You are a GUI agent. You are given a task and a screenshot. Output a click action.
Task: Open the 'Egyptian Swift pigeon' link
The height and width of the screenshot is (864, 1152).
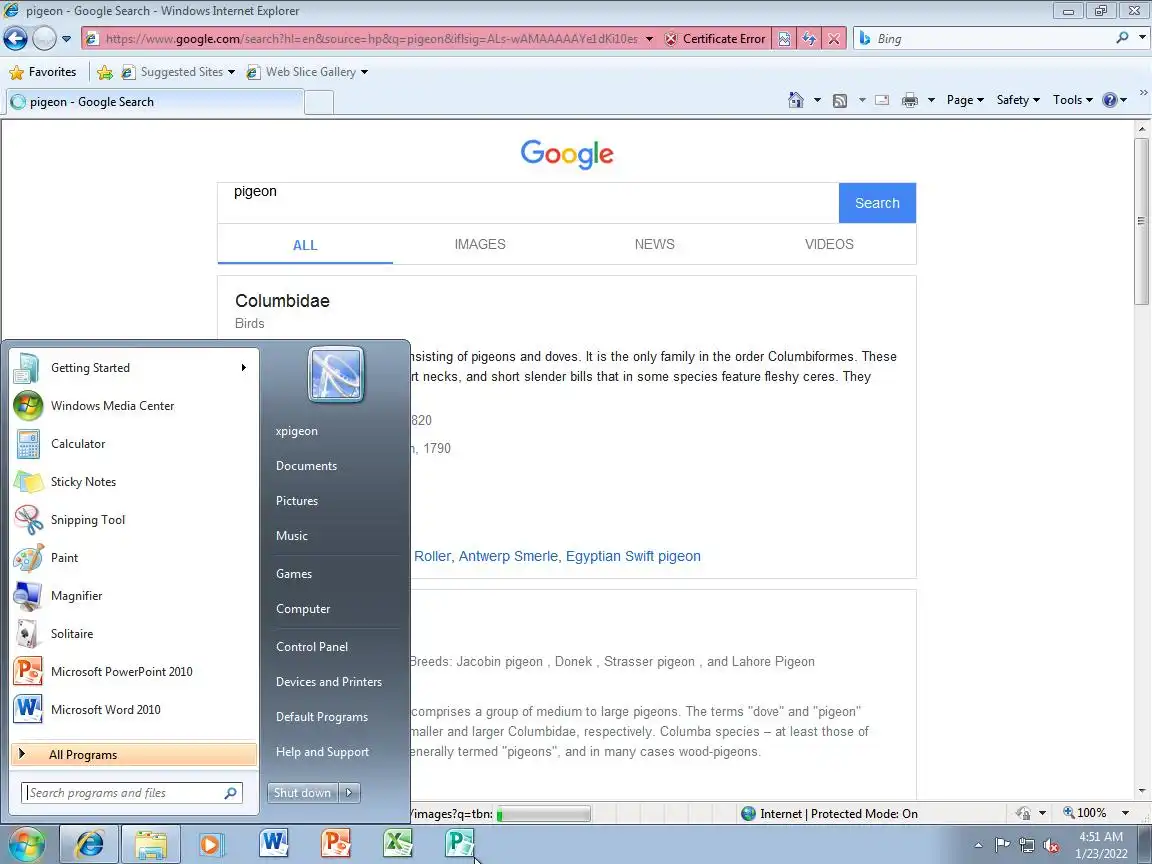[x=633, y=556]
